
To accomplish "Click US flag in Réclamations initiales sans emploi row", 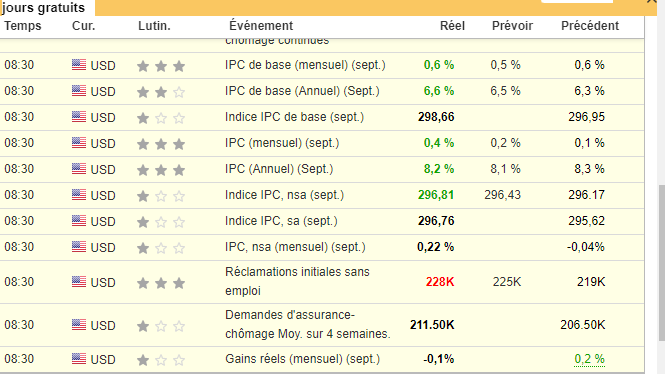I will coord(79,282).
